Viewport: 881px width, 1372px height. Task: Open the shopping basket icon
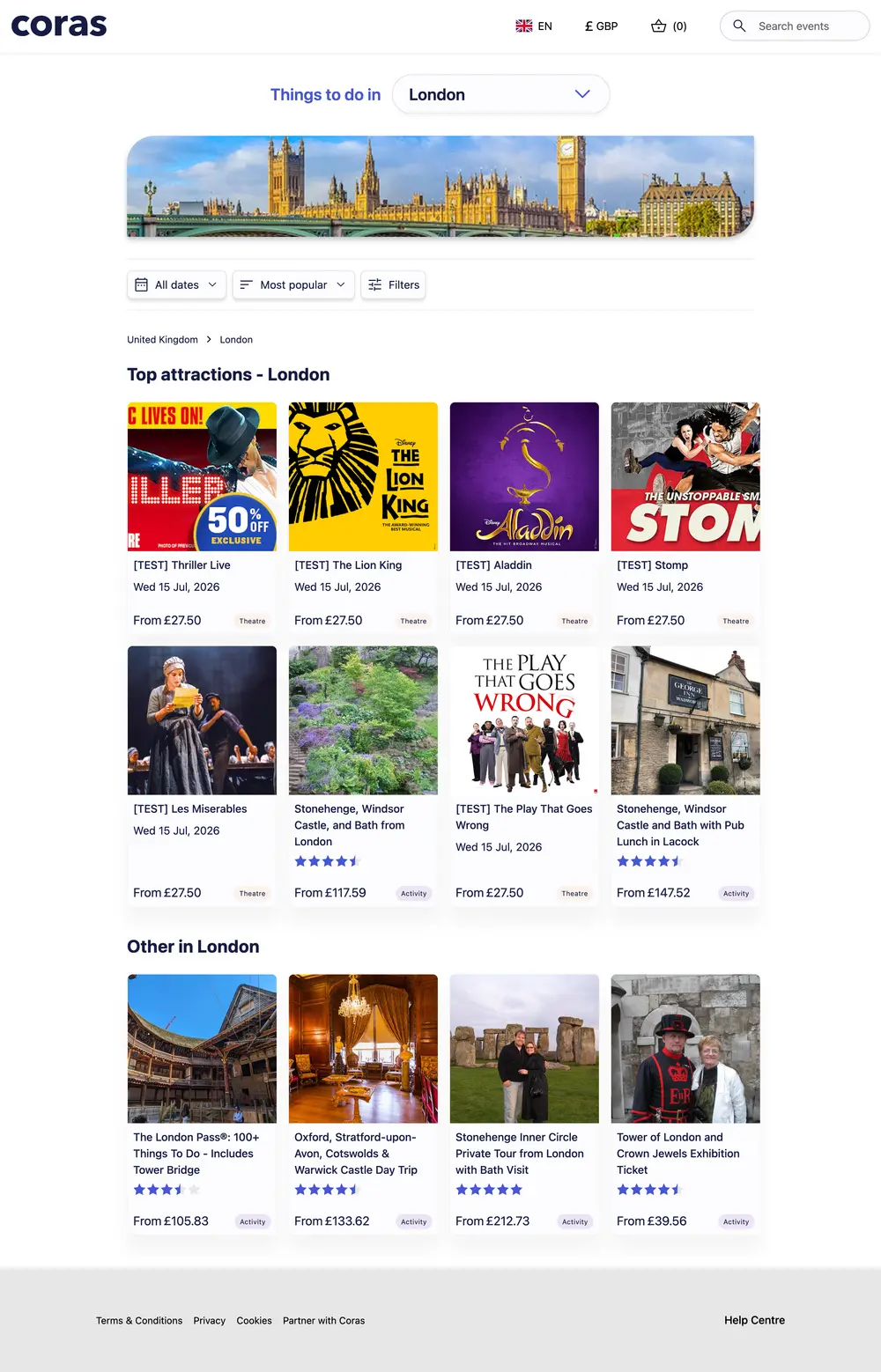tap(658, 26)
